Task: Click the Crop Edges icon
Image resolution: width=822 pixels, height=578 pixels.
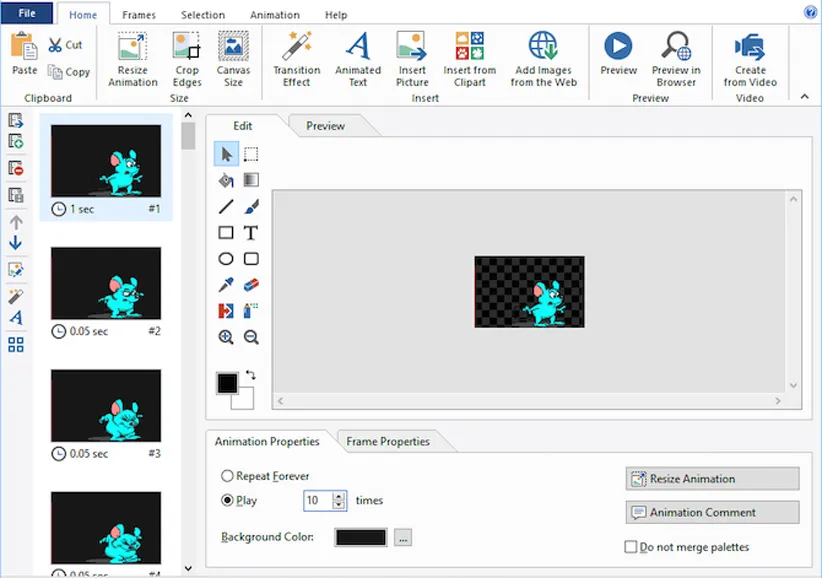Action: pyautogui.click(x=187, y=58)
